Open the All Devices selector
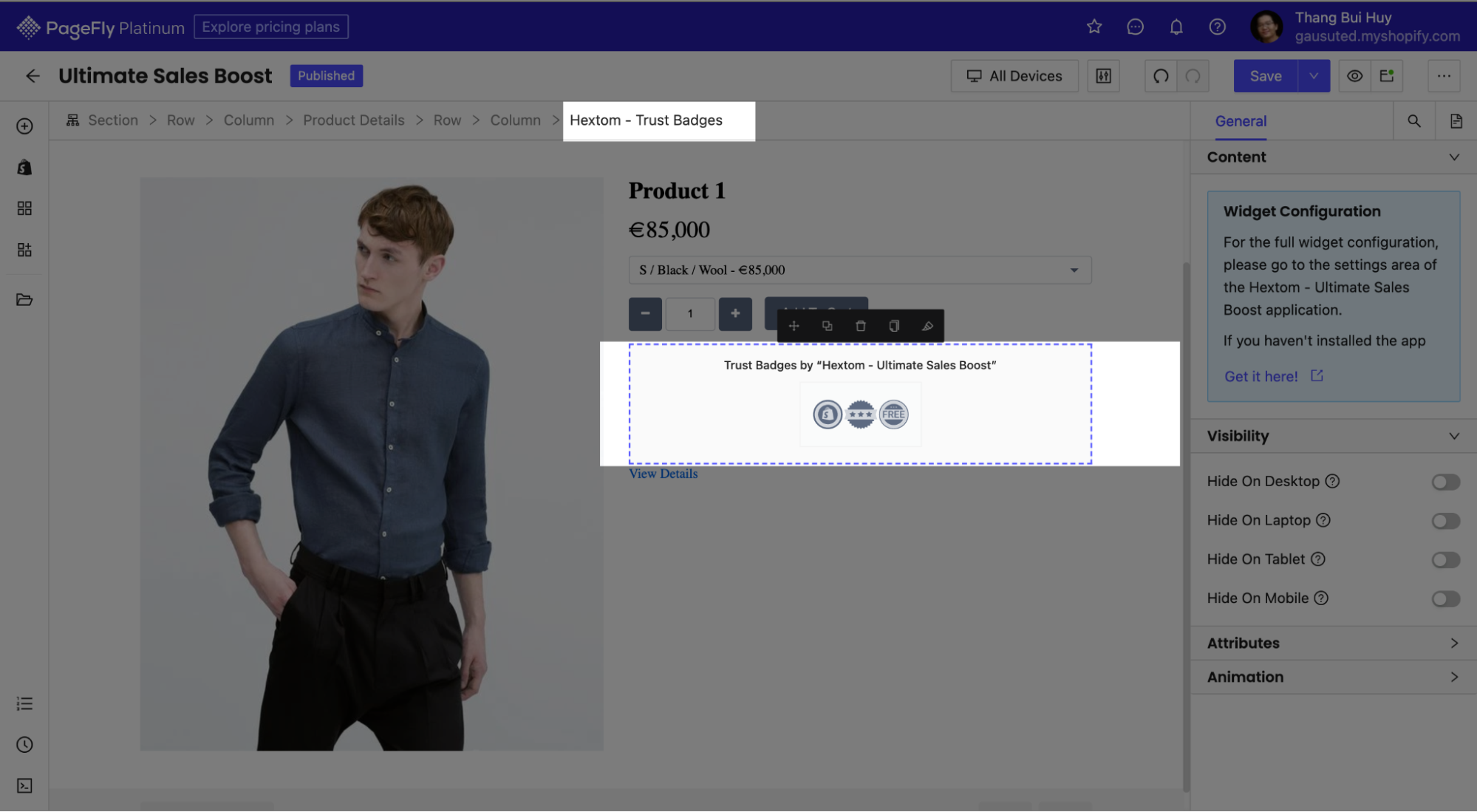 (1014, 76)
